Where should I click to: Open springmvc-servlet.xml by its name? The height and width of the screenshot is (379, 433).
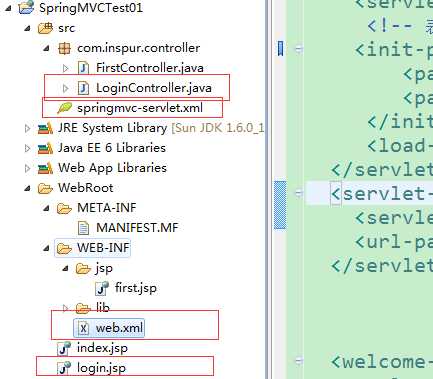tap(140, 108)
